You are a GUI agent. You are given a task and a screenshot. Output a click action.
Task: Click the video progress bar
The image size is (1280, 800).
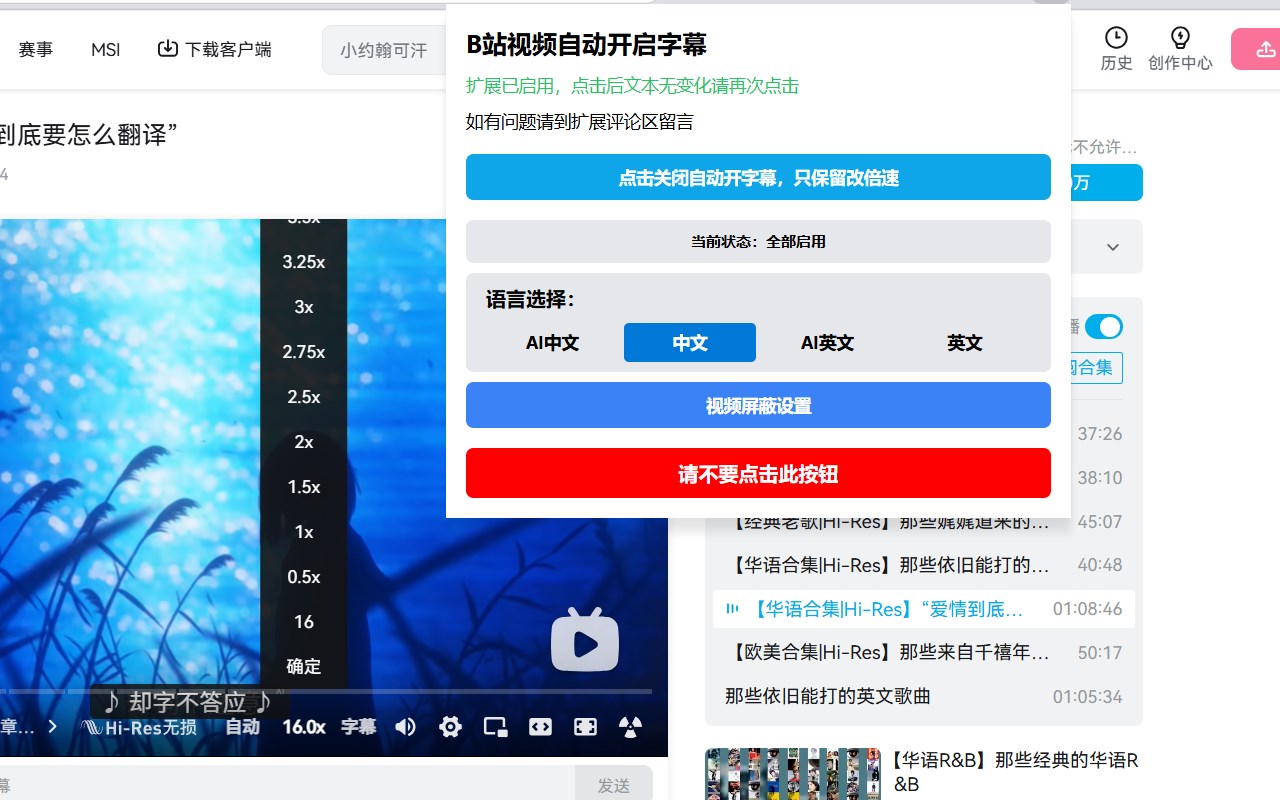[326, 691]
